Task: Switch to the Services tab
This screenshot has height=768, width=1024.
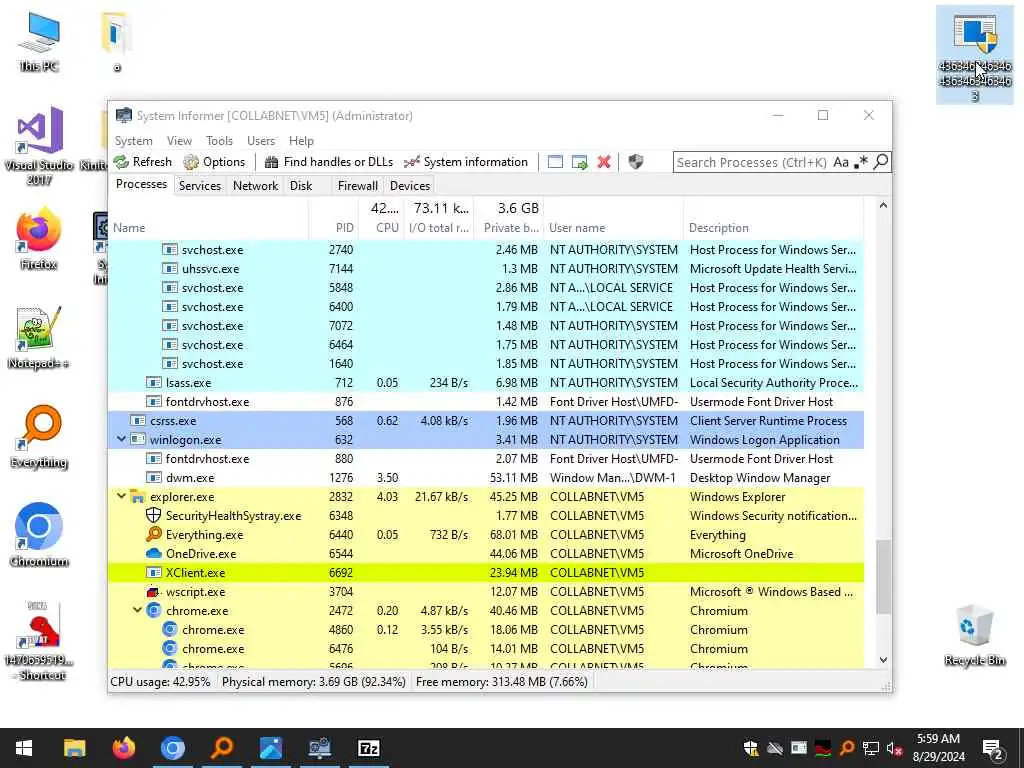Action: [200, 185]
